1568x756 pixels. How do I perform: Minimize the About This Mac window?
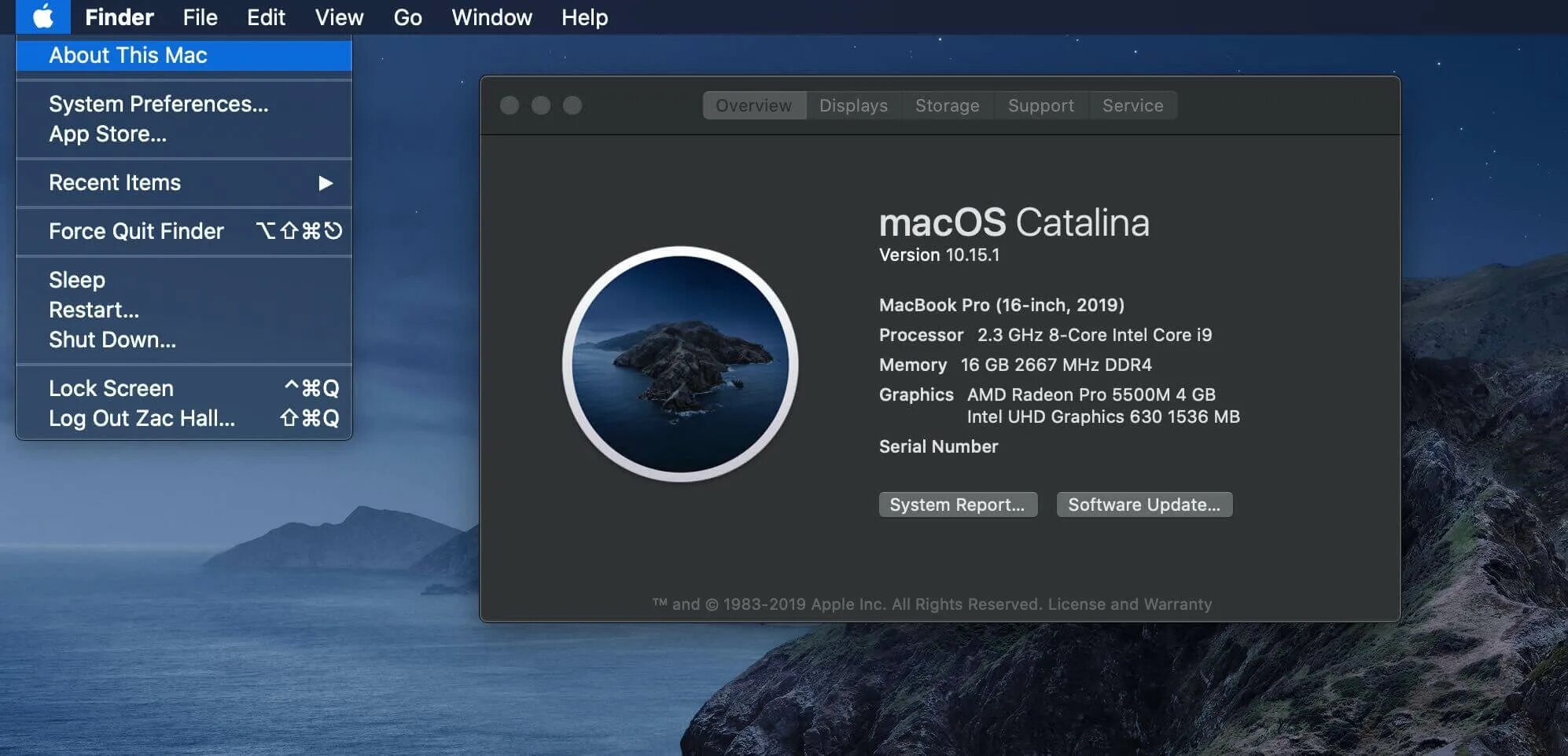(x=541, y=105)
